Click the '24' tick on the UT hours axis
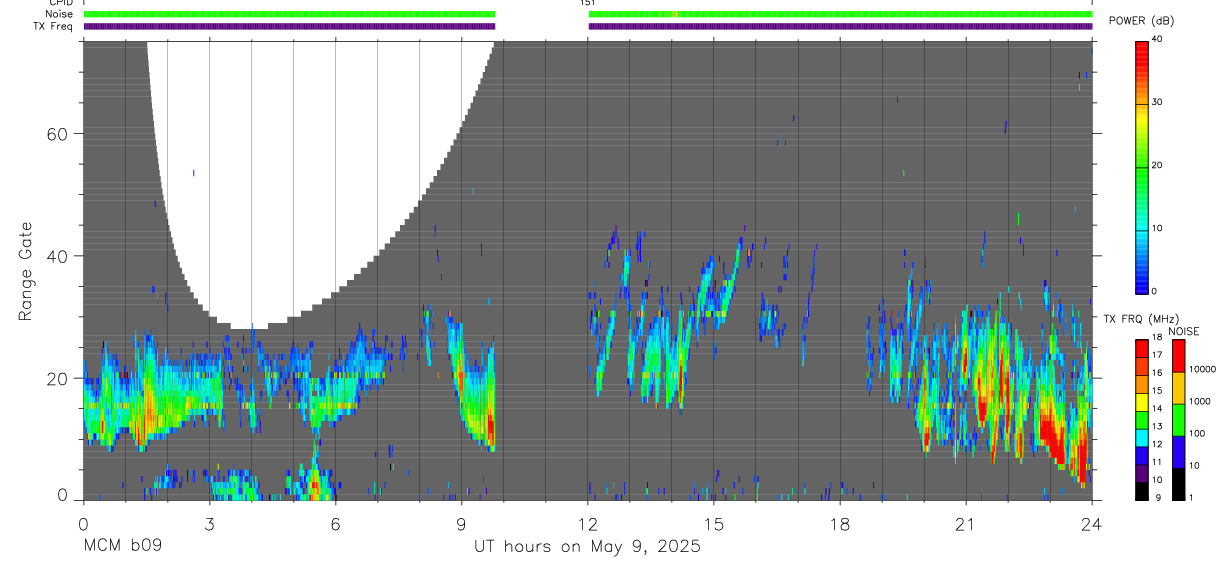This screenshot has height=567, width=1228. pyautogui.click(x=1092, y=524)
